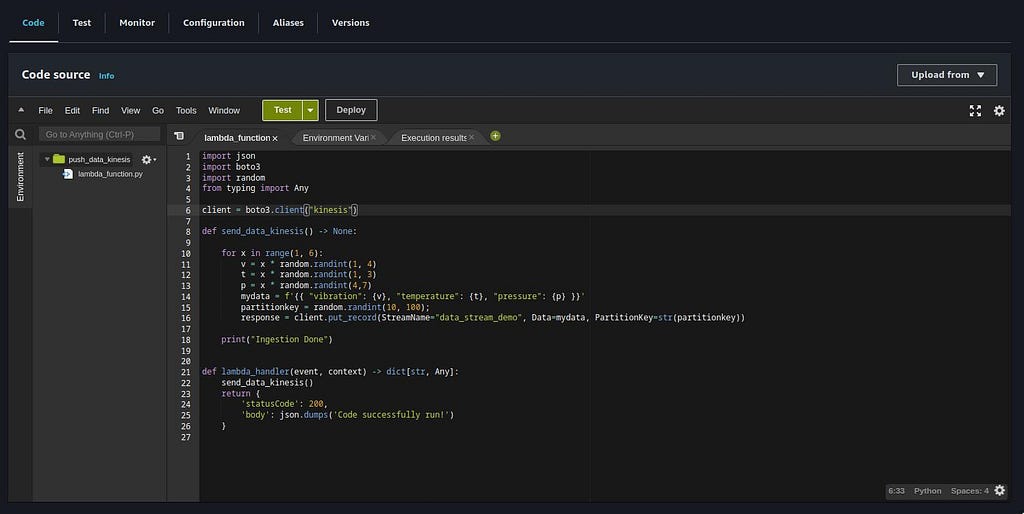Change the Python language mode
This screenshot has height=514, width=1024.
tap(927, 491)
